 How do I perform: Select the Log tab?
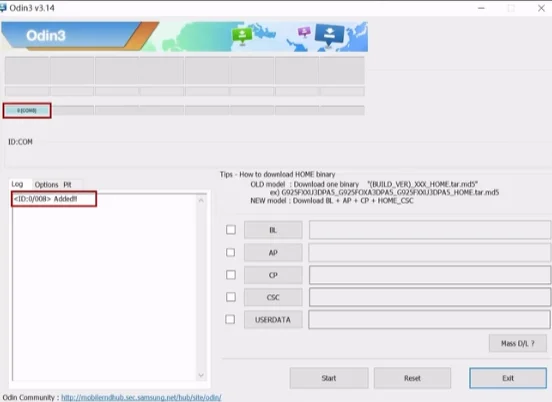coord(17,184)
